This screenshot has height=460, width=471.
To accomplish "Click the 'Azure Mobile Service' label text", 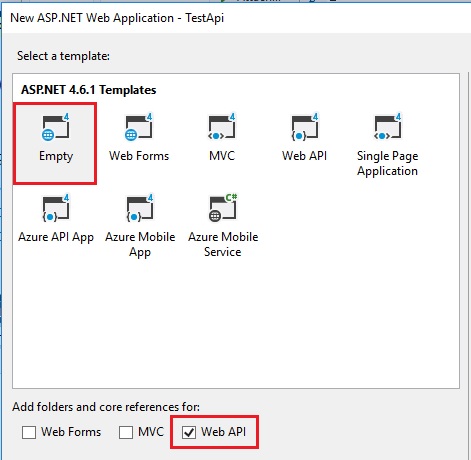I will tap(223, 244).
